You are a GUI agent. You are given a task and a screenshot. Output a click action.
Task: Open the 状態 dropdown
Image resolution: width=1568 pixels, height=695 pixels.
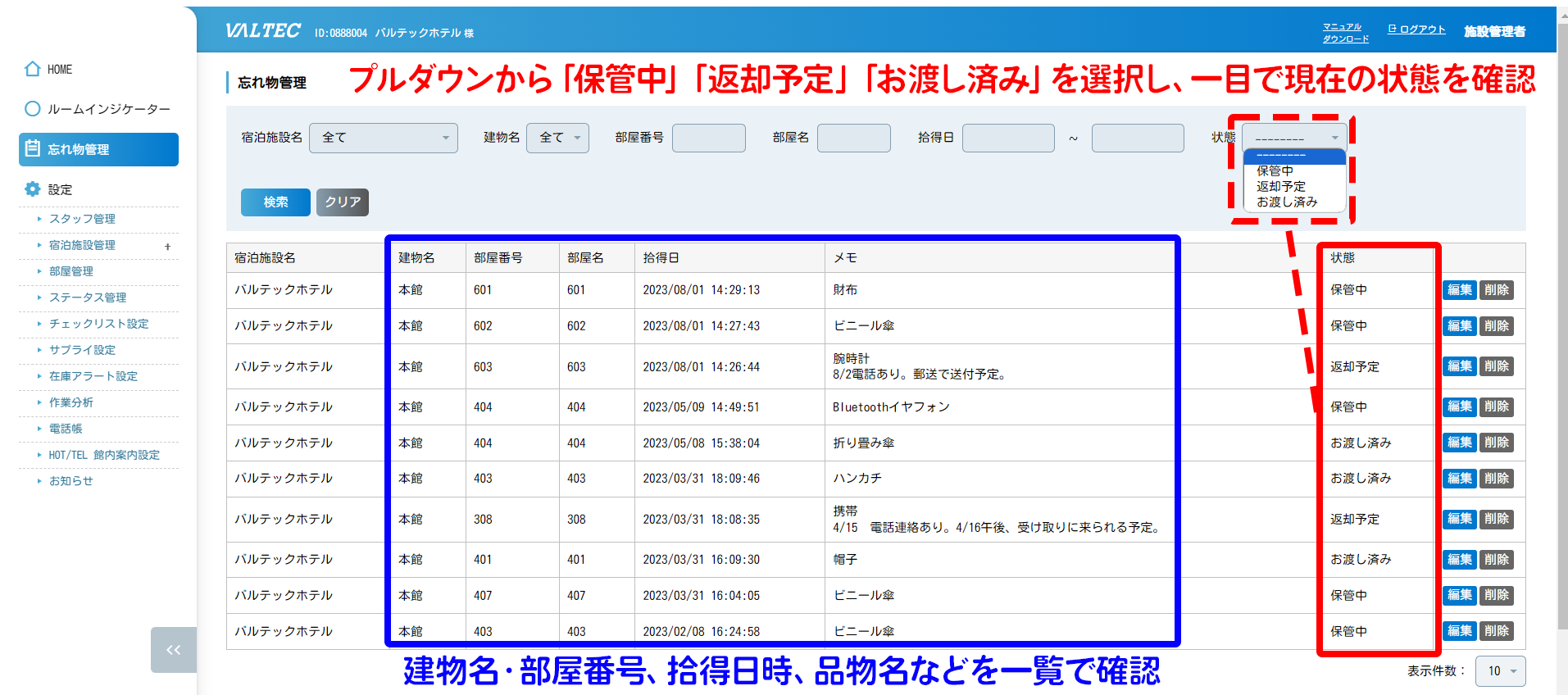tap(1294, 137)
